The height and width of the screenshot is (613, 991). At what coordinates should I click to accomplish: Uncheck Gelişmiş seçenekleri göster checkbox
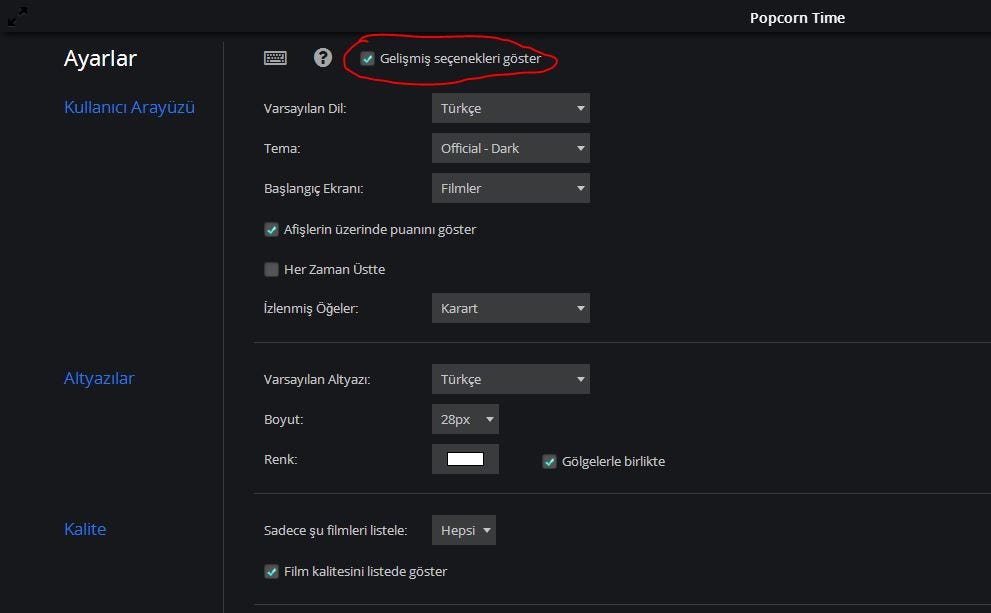pyautogui.click(x=367, y=59)
